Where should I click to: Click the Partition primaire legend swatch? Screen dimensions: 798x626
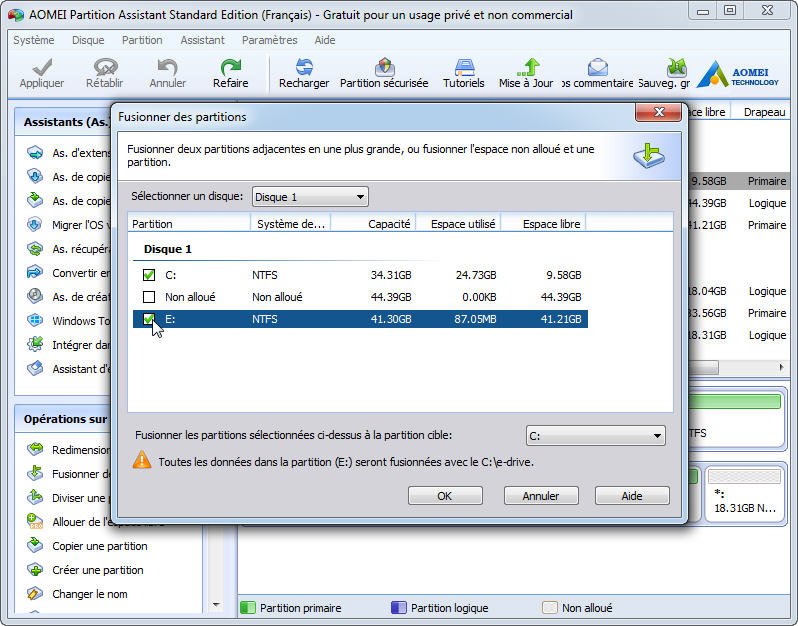(x=247, y=608)
